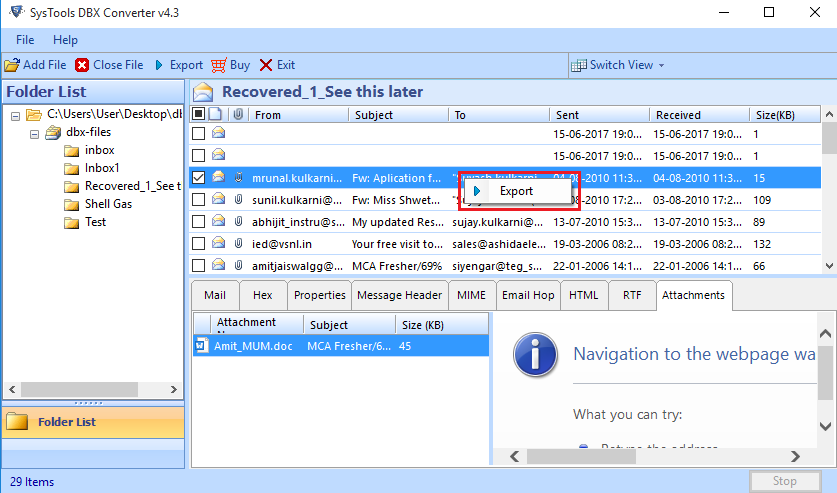Viewport: 837px width, 493px height.
Task: Click the attachment paperclip column header
Action: 238,114
